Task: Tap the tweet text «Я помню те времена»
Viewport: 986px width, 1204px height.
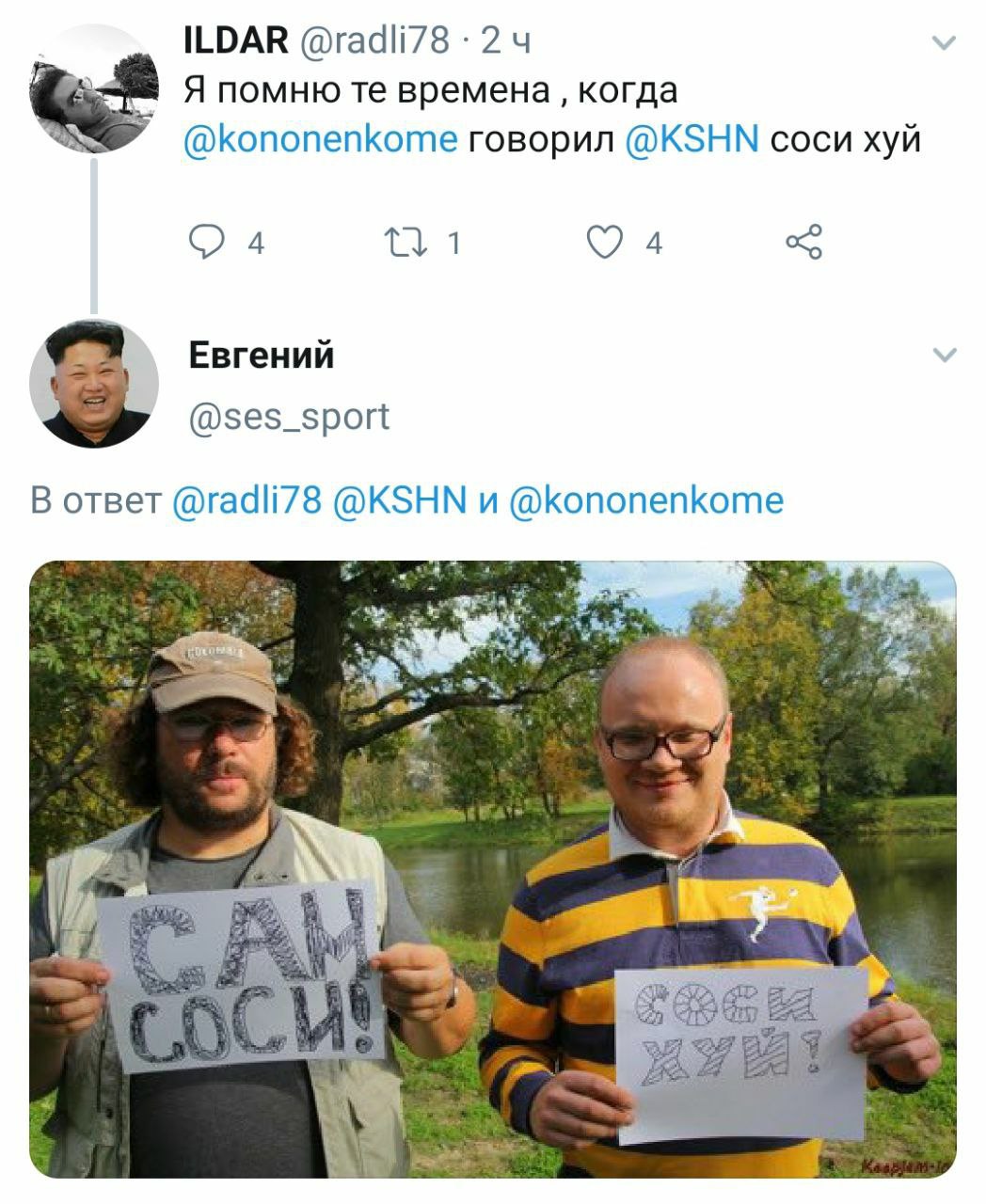Action: [x=367, y=89]
